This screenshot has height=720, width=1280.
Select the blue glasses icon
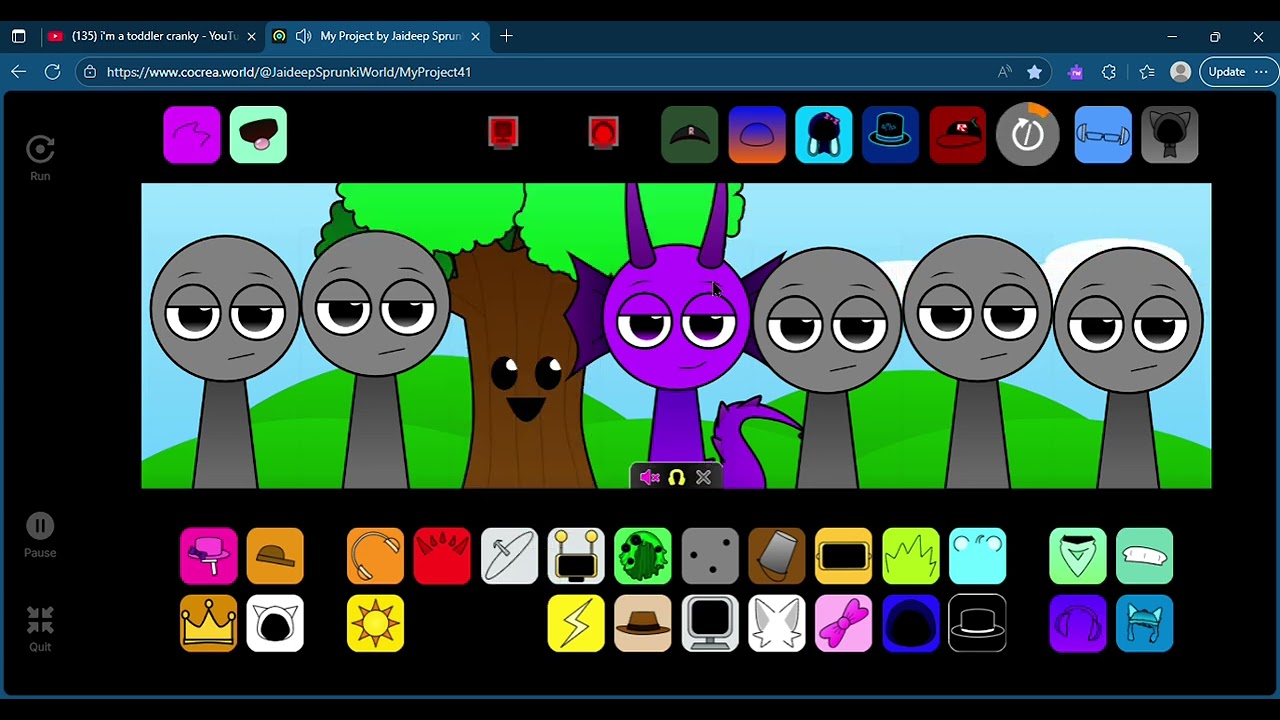(x=1102, y=134)
